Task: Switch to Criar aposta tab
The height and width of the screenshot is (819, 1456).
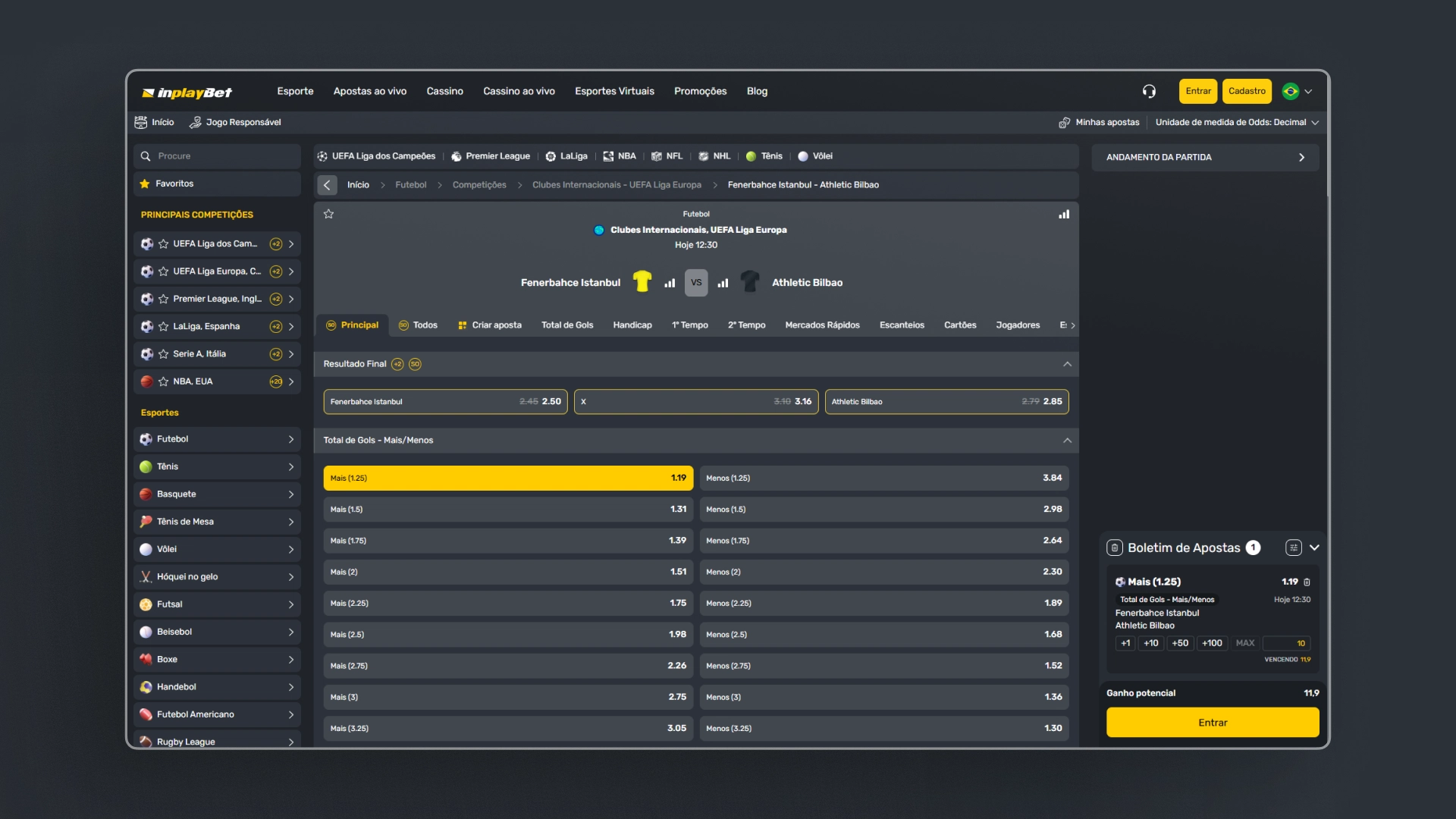Action: pyautogui.click(x=490, y=325)
